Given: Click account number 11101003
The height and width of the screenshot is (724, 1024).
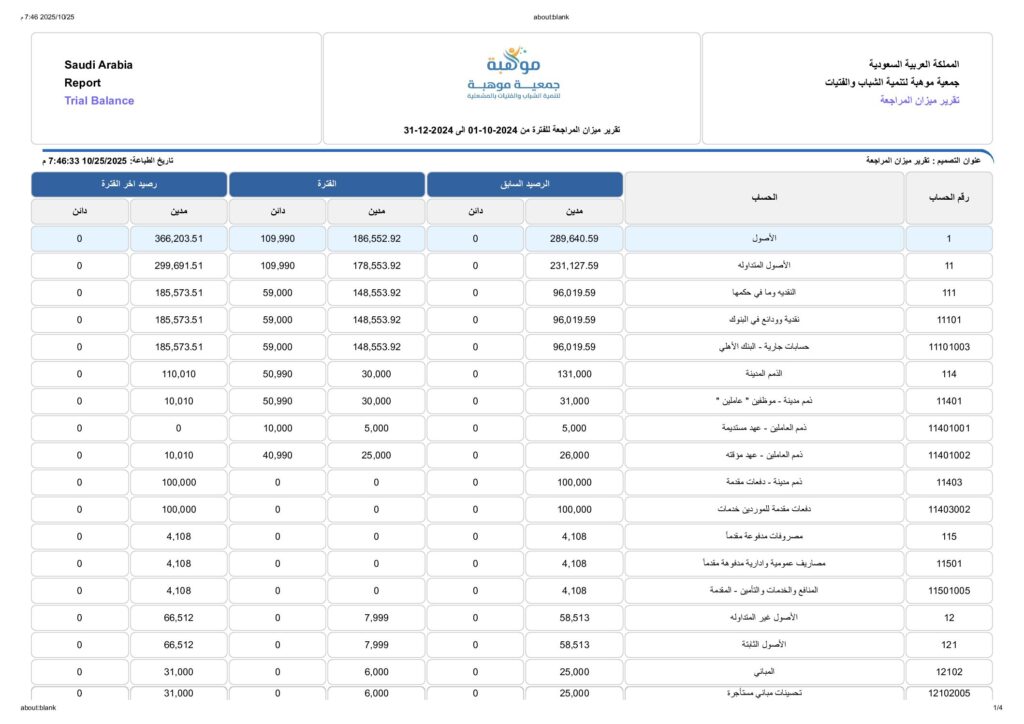Looking at the screenshot, I should tap(949, 347).
